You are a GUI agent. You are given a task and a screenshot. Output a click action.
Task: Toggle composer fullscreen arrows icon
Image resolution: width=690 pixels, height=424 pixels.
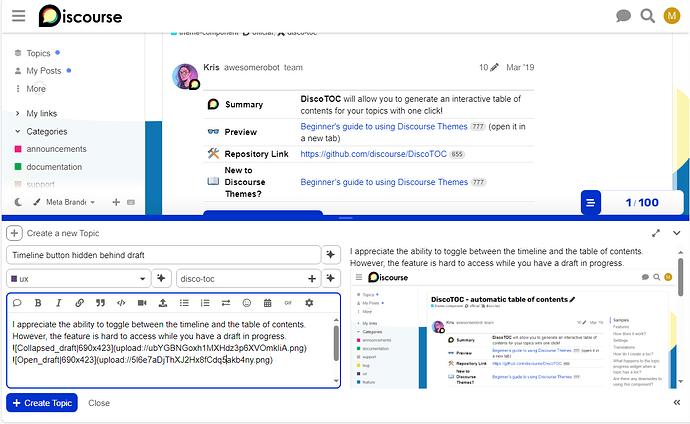(656, 233)
